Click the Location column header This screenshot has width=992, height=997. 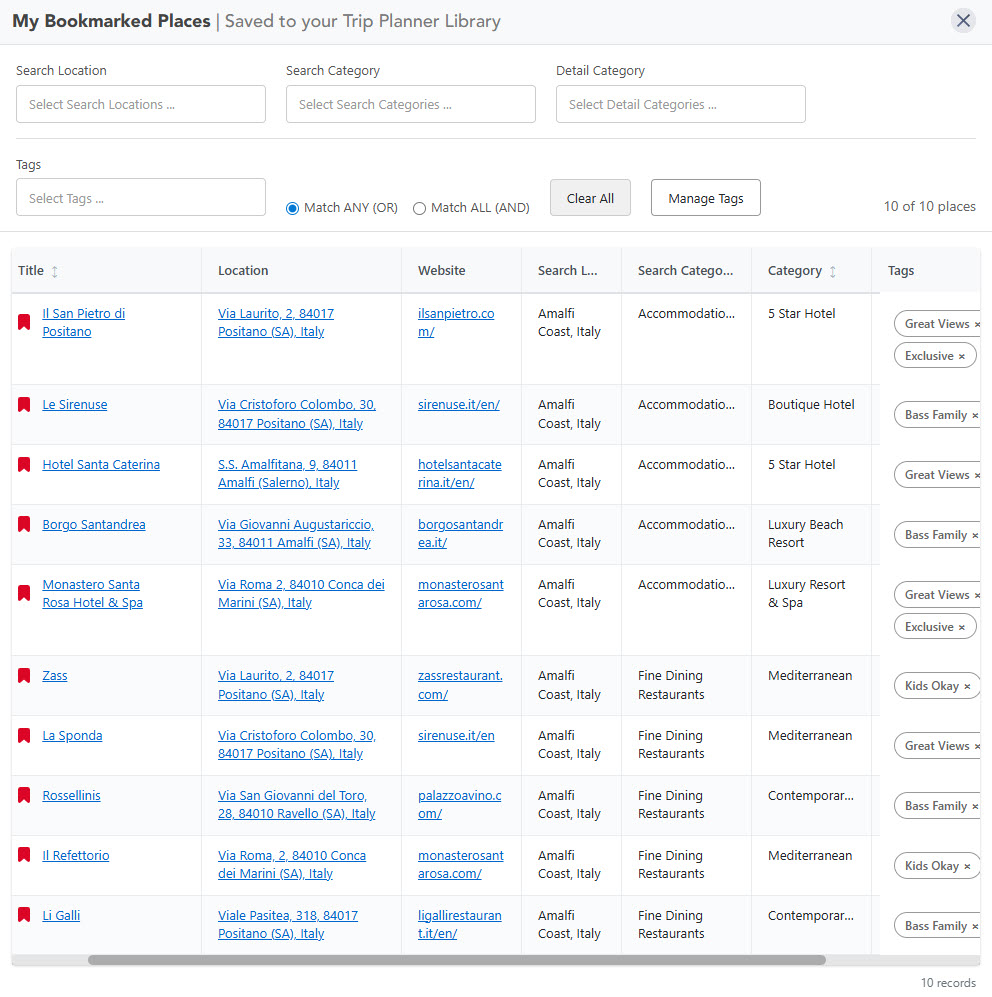click(x=243, y=271)
